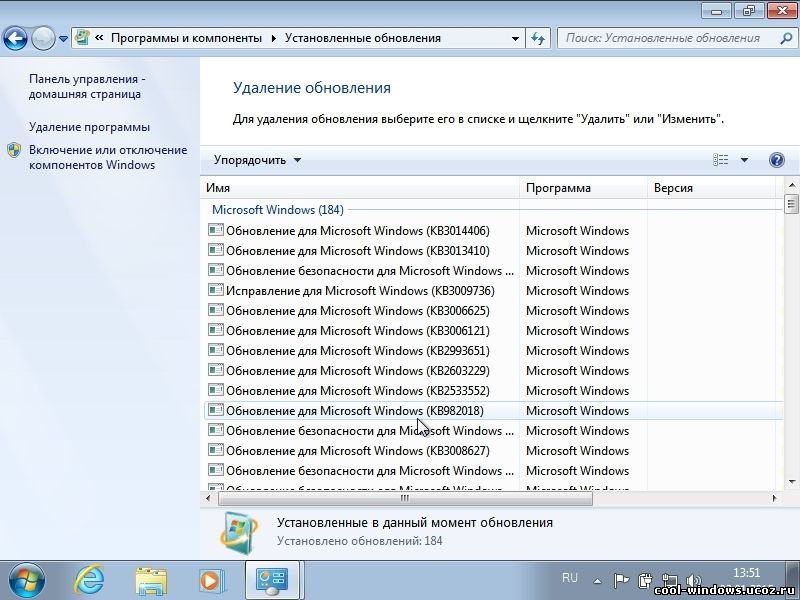Click the horizontal scrollbar left arrow
Viewport: 800px width, 600px height.
point(208,498)
